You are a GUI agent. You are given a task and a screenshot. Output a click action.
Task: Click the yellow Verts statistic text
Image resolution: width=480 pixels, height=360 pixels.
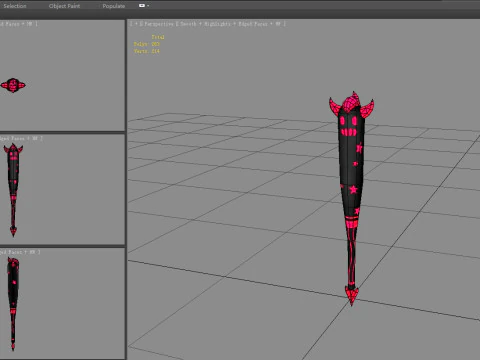[147, 51]
